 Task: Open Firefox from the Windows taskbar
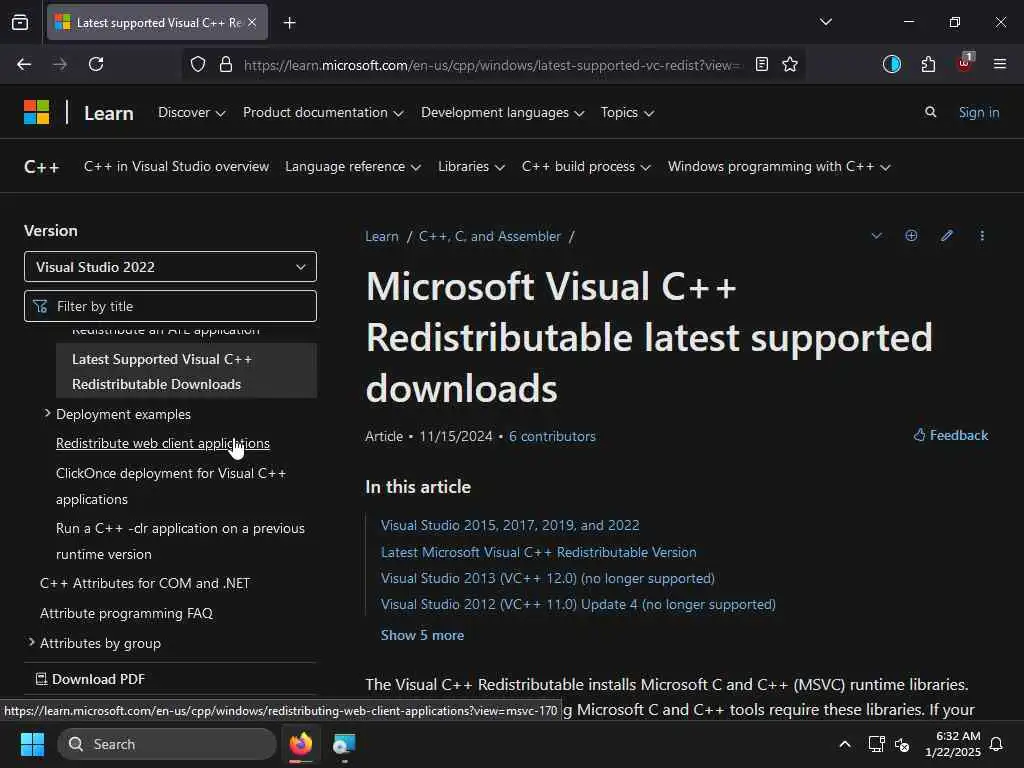(x=301, y=744)
